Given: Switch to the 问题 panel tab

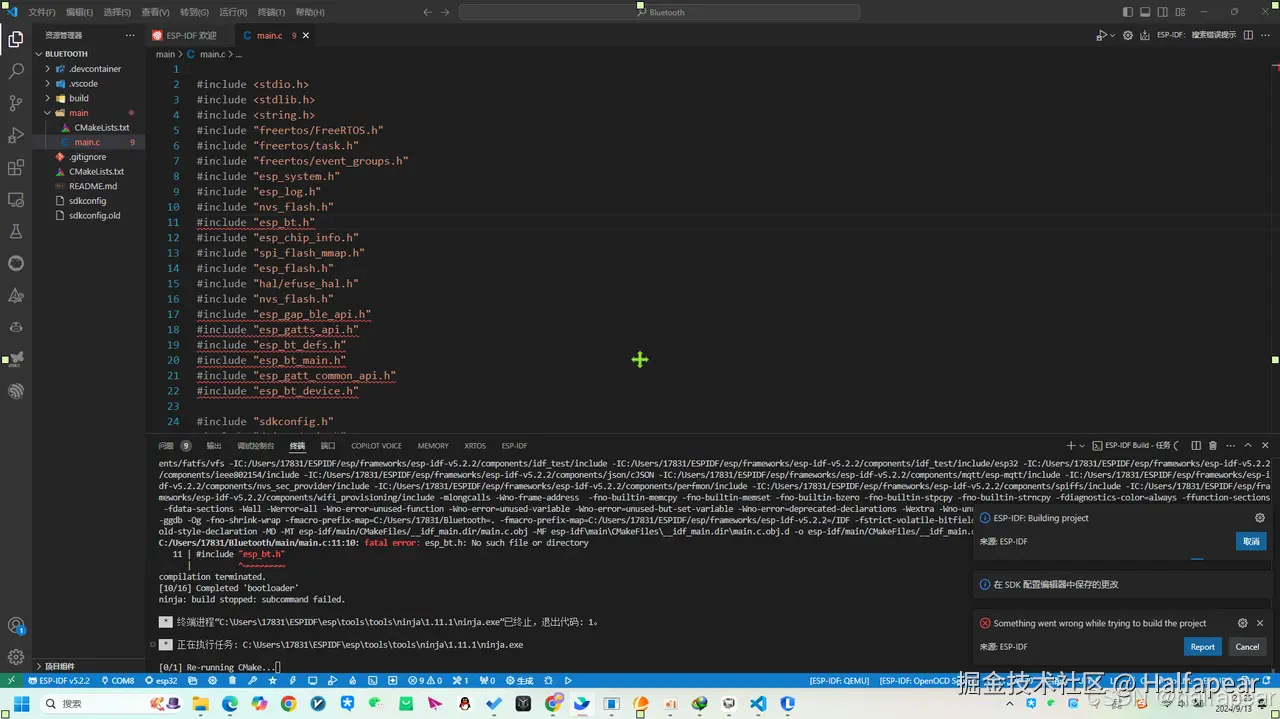Looking at the screenshot, I should pyautogui.click(x=174, y=445).
